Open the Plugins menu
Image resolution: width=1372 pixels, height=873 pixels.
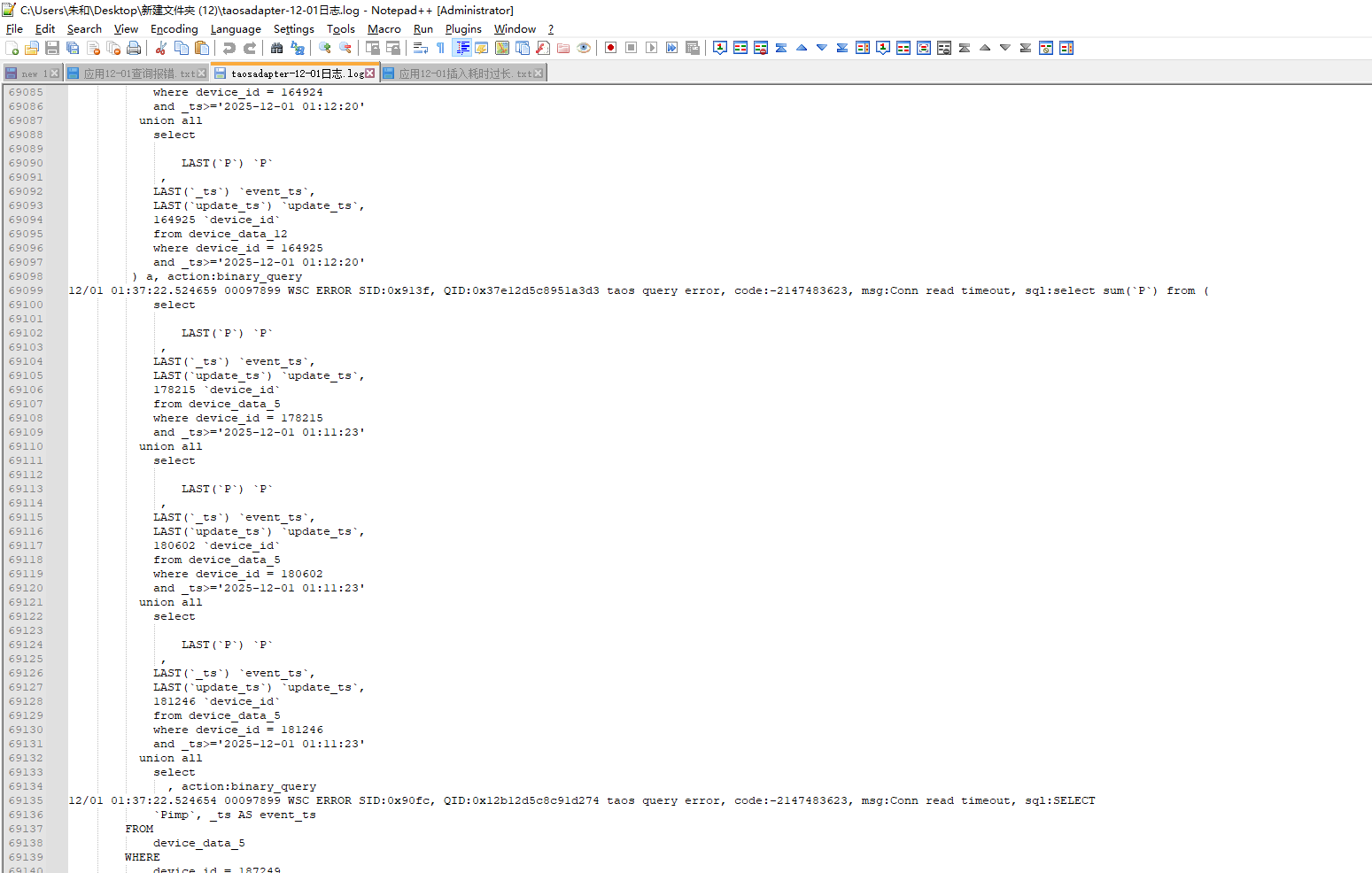tap(463, 29)
